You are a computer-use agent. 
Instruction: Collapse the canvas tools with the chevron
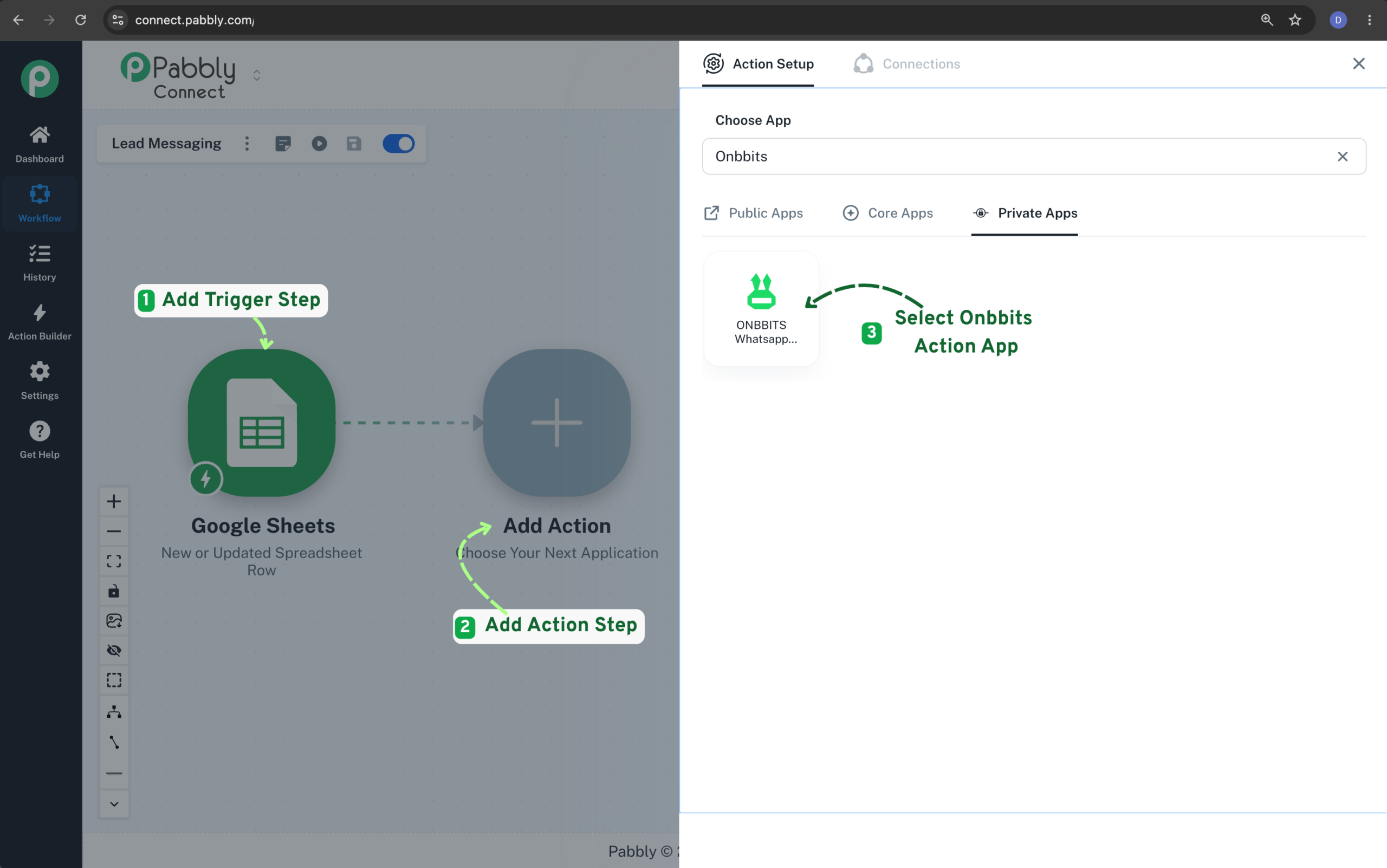coord(114,804)
